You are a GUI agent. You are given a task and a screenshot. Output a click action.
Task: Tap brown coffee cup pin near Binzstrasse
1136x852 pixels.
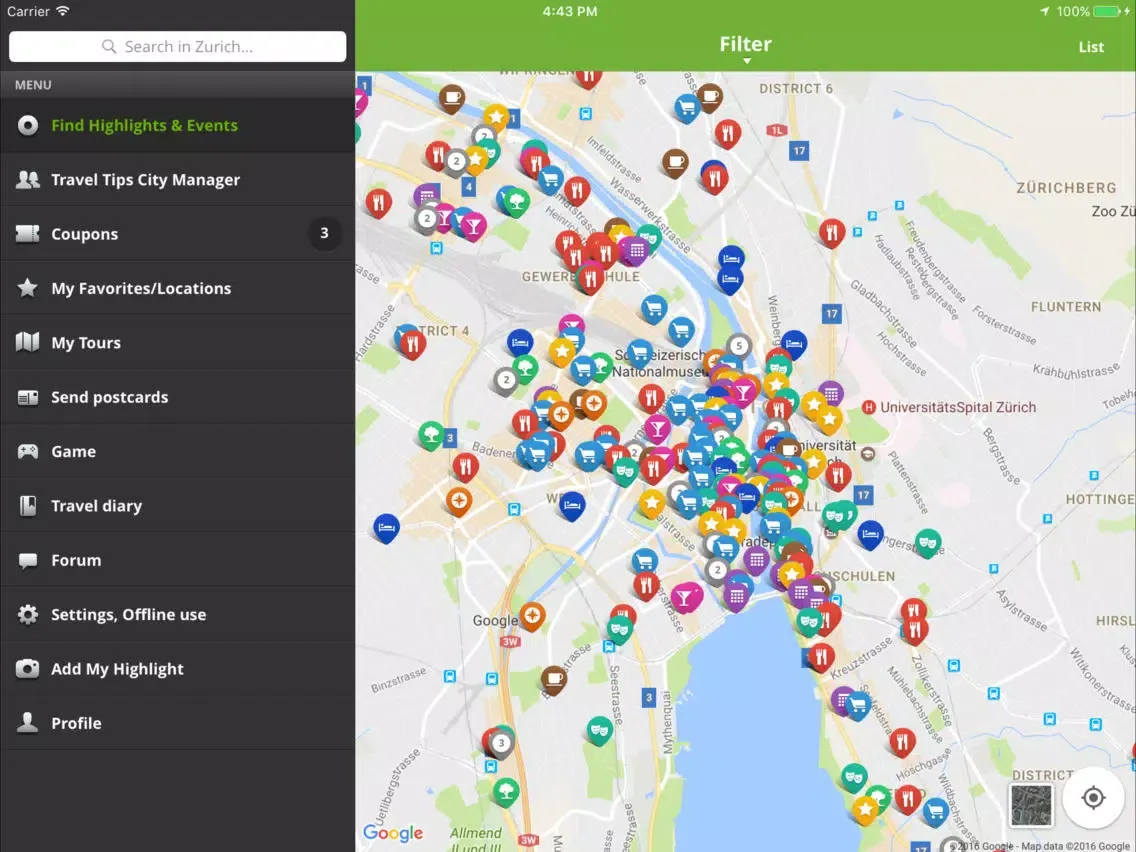554,680
